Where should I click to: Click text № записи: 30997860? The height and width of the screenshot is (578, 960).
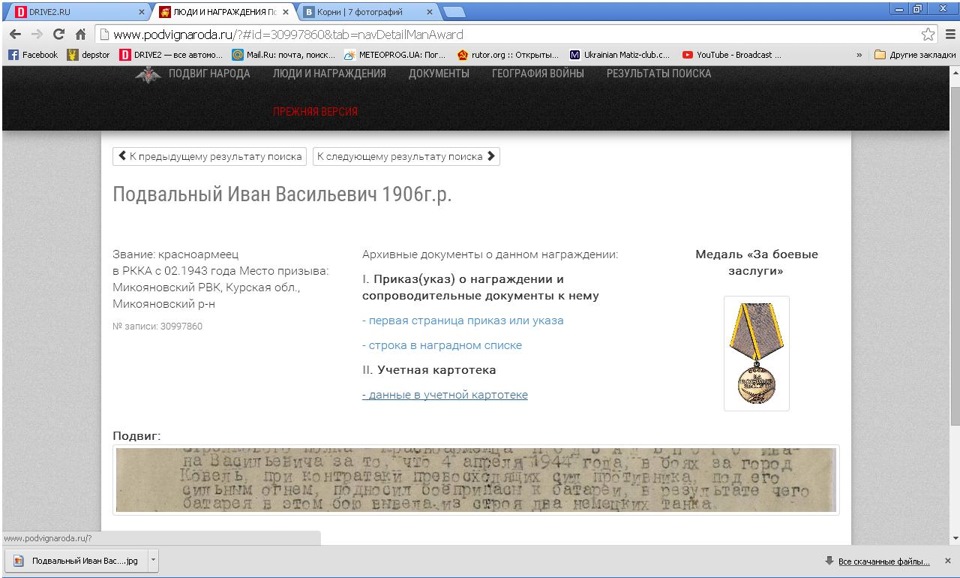click(x=157, y=326)
